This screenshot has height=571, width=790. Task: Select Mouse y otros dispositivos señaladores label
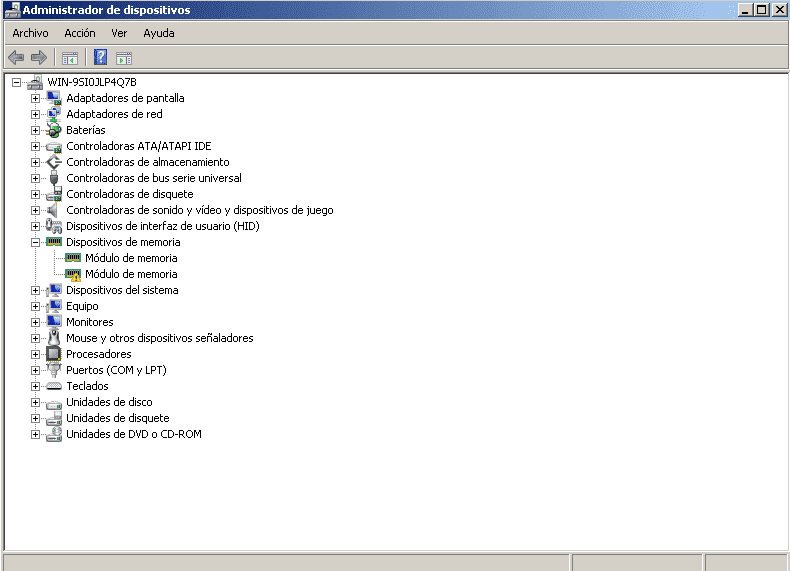[x=160, y=338]
